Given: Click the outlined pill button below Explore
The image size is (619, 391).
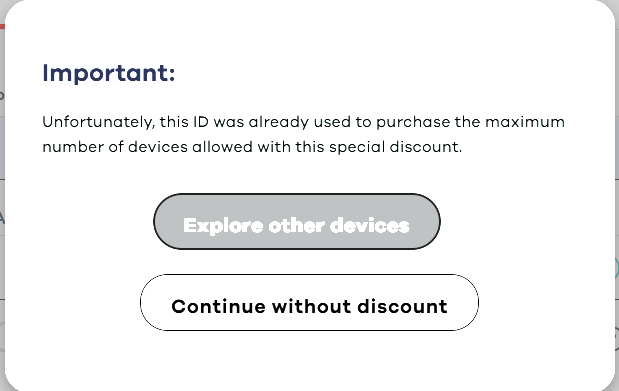Looking at the screenshot, I should [310, 303].
